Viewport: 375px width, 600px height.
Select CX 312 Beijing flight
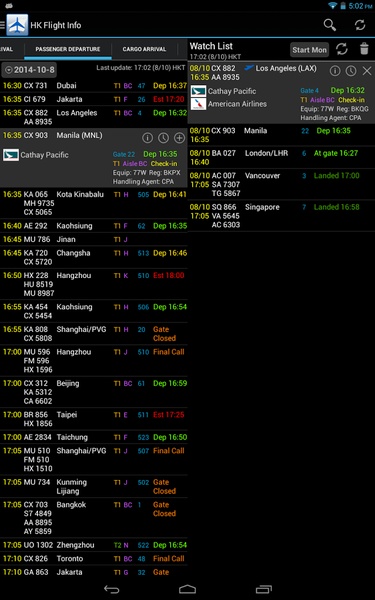94,392
